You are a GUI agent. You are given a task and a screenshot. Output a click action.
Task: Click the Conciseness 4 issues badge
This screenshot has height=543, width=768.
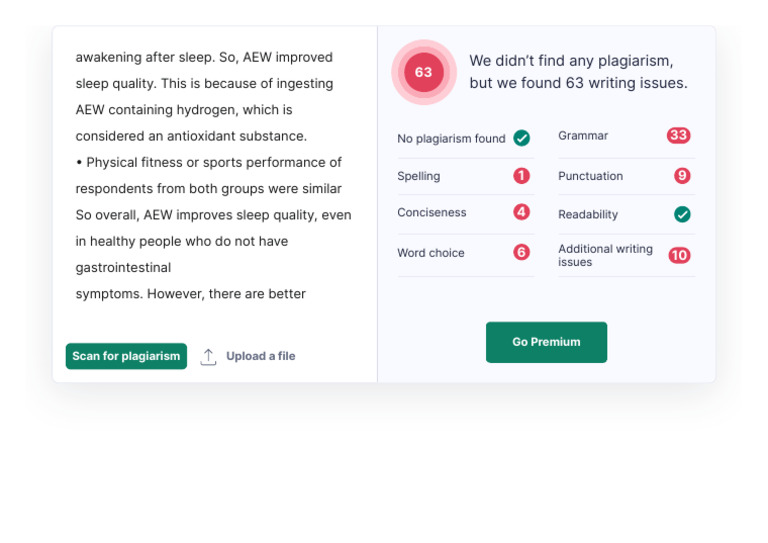[522, 212]
